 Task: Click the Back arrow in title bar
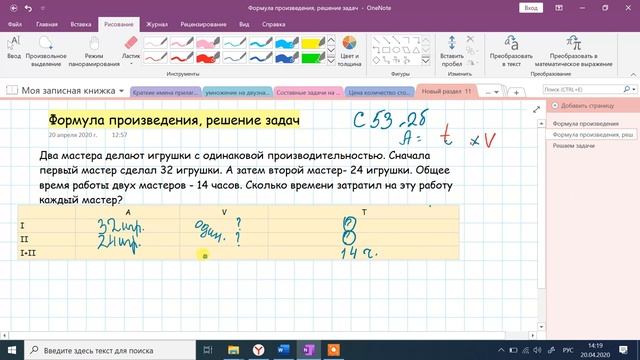13,8
